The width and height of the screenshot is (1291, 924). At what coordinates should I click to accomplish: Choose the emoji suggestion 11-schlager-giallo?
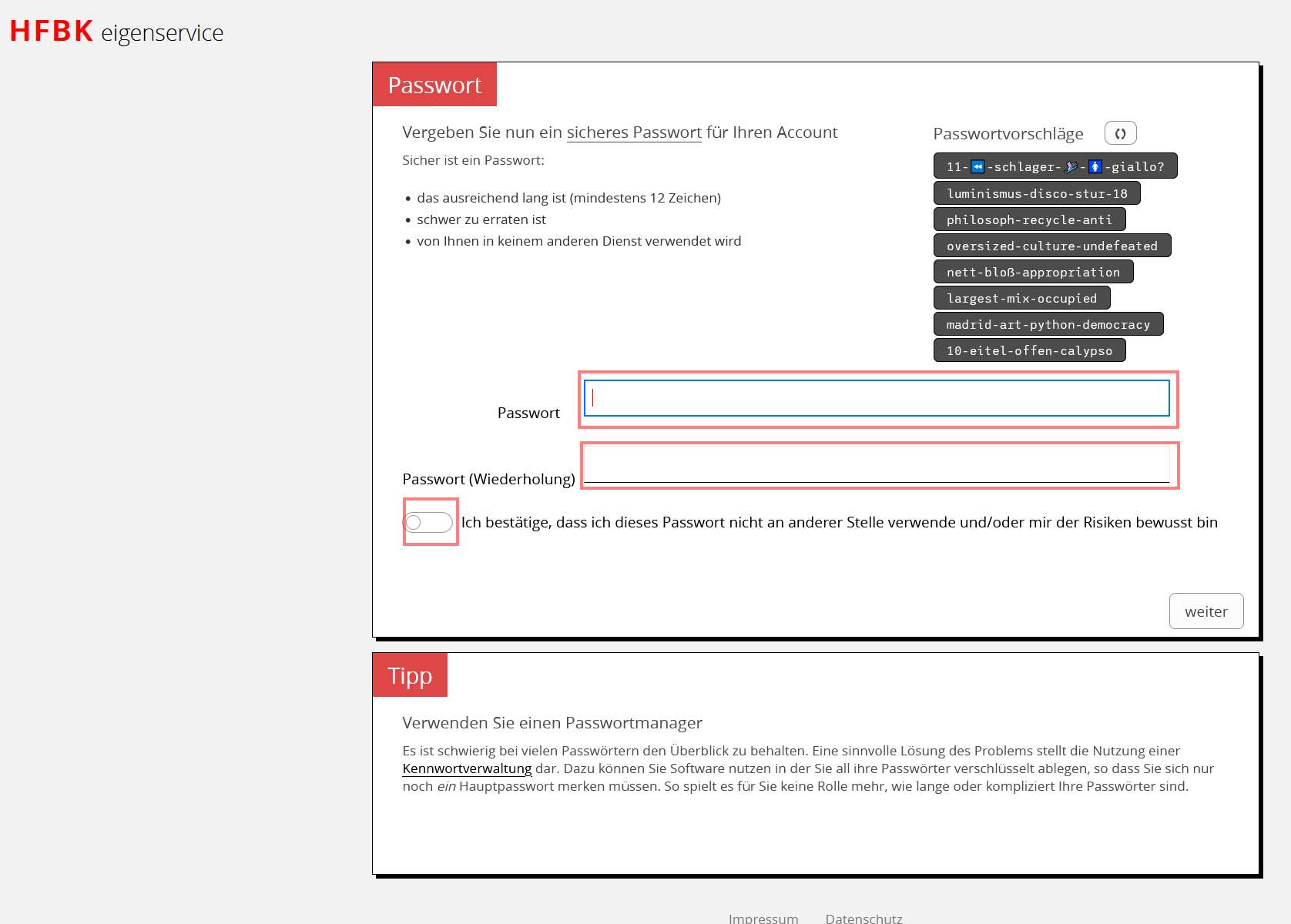click(1055, 166)
